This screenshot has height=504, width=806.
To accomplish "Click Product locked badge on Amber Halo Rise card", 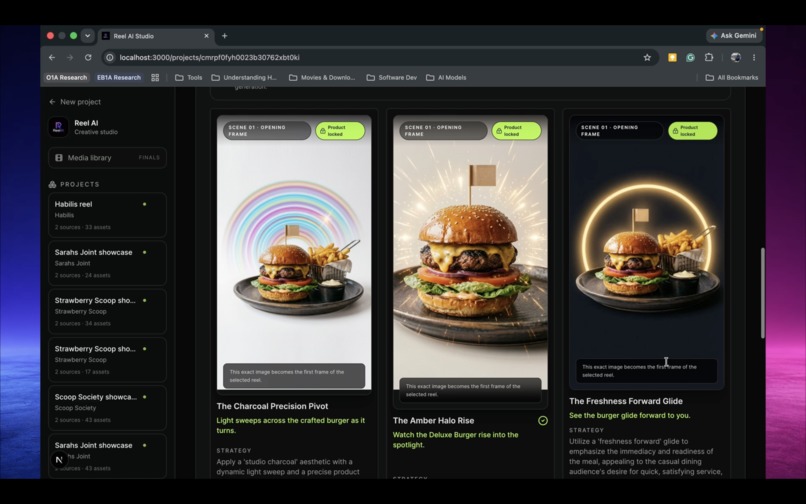I will [517, 131].
